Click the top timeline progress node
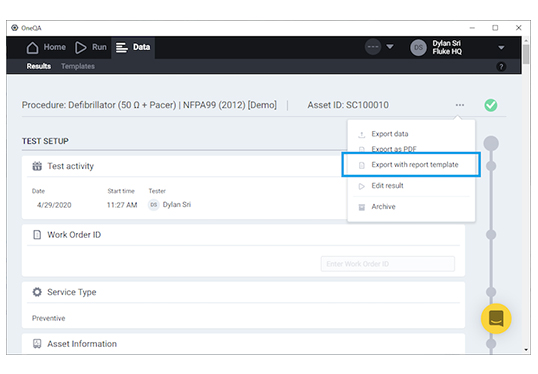538x374 pixels. (491, 143)
